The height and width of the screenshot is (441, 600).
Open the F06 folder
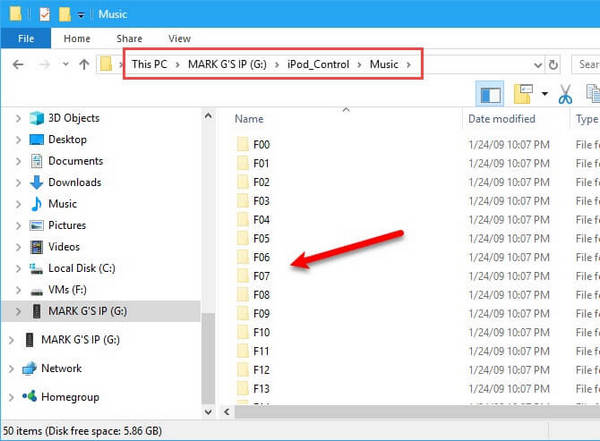pyautogui.click(x=261, y=256)
